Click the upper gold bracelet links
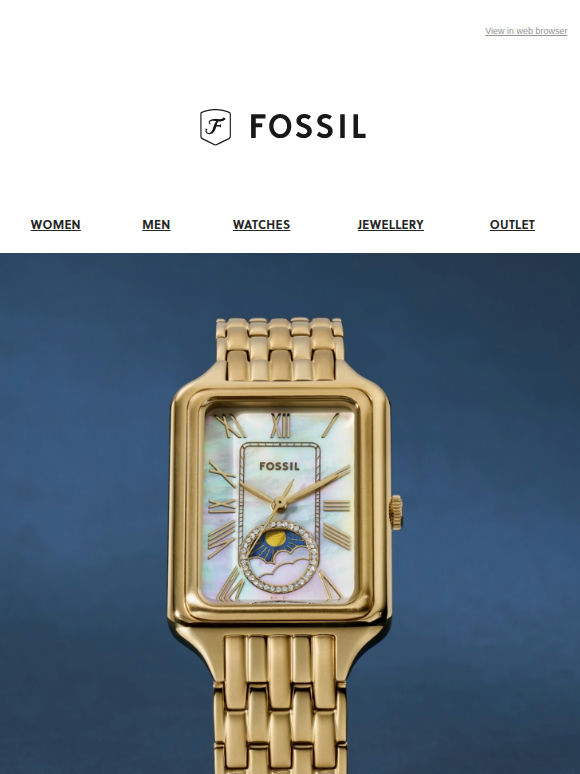 coord(280,349)
